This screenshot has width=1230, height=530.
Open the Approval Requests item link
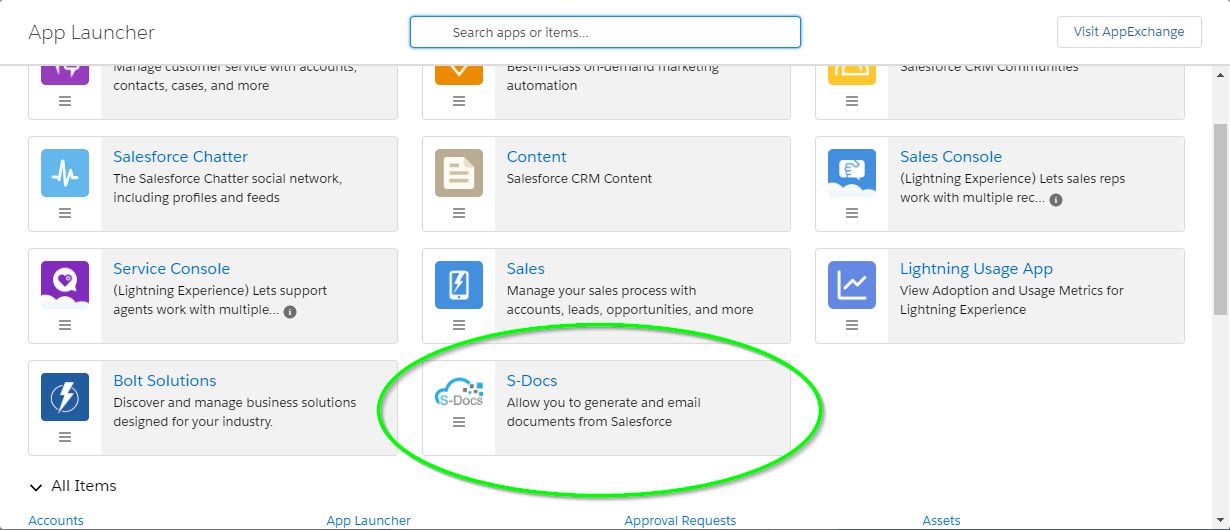pyautogui.click(x=680, y=521)
